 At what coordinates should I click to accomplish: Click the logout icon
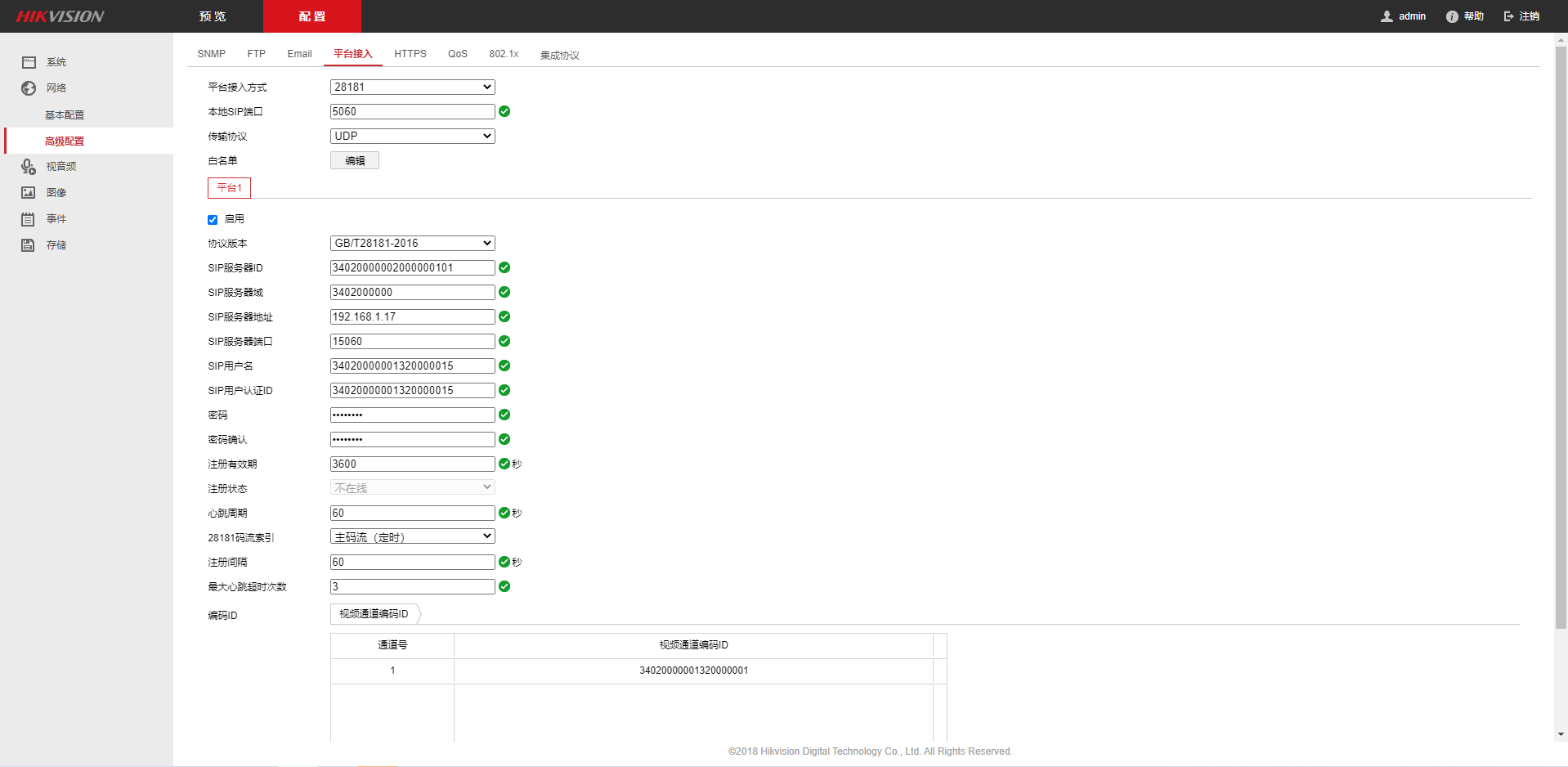[x=1509, y=16]
